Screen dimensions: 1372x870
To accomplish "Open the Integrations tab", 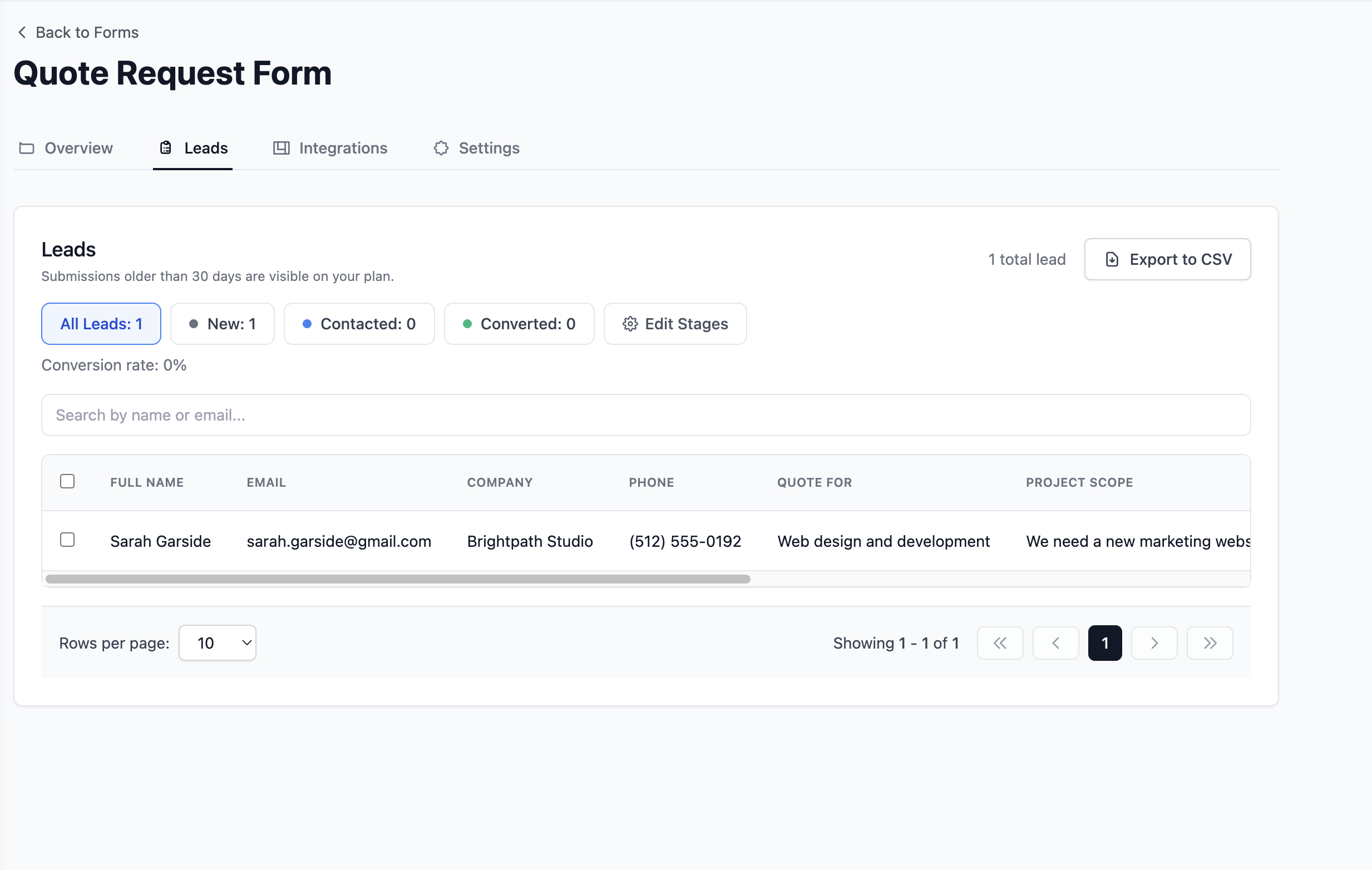I will [x=330, y=148].
